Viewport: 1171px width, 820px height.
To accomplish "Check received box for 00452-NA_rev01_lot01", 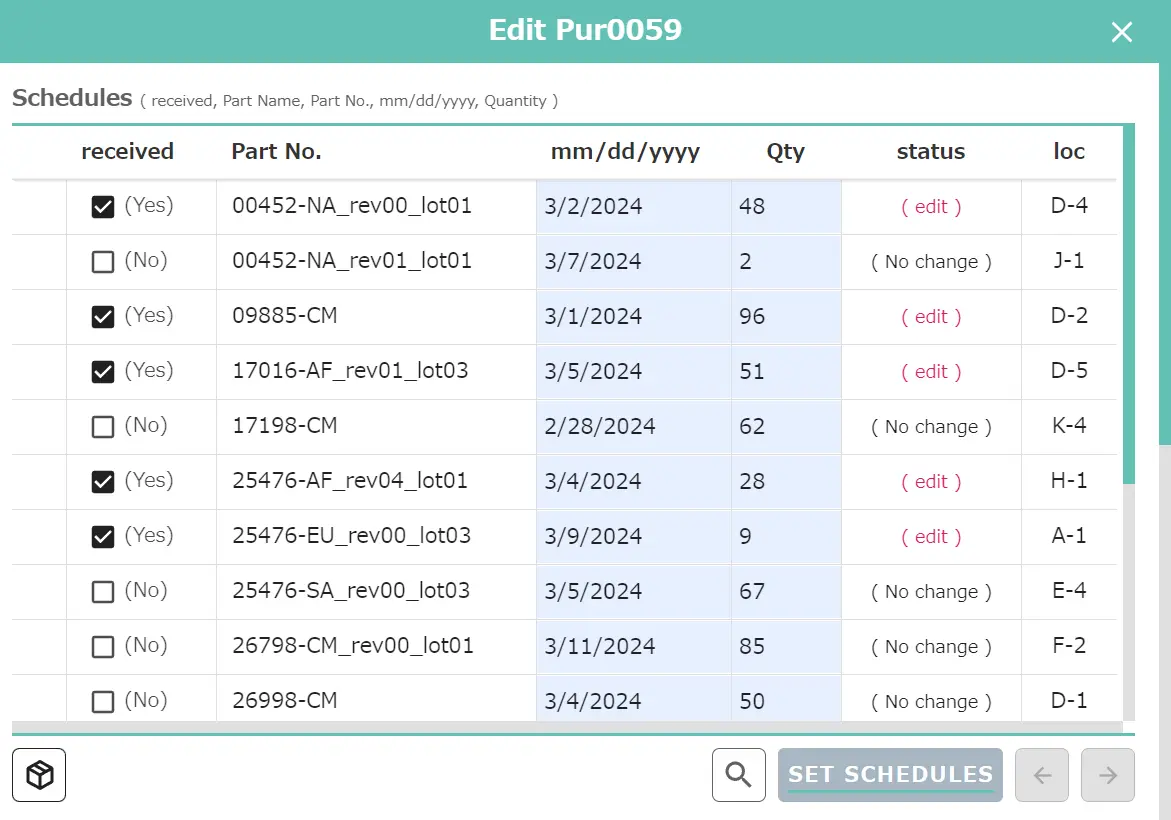I will pyautogui.click(x=102, y=262).
